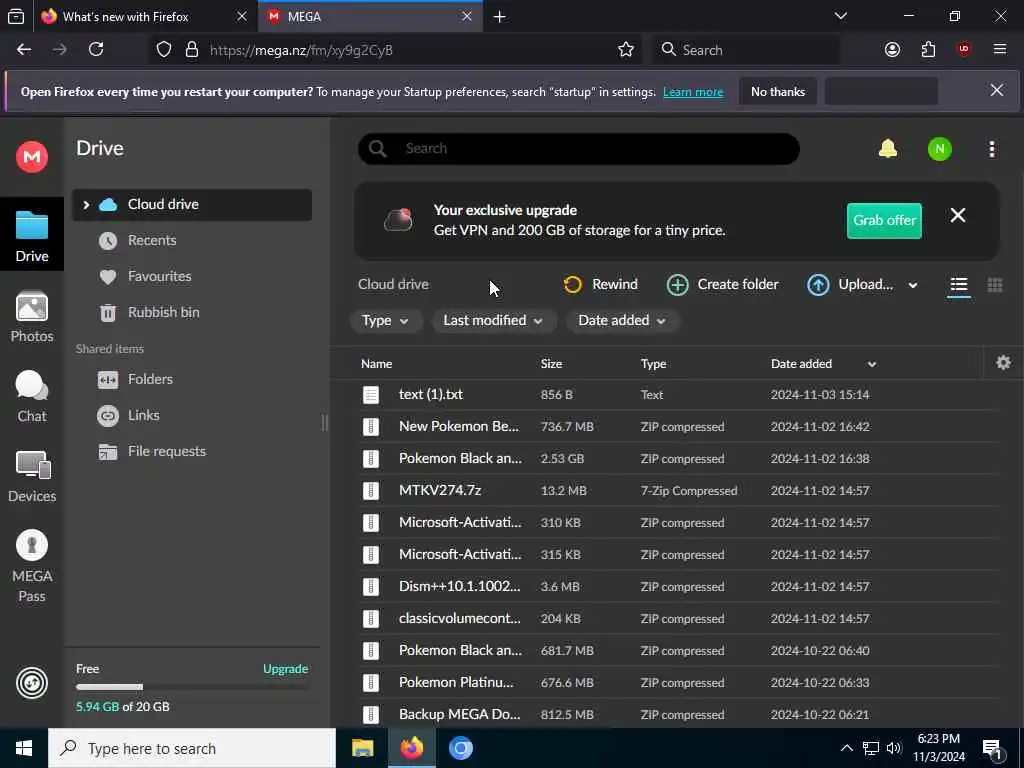Open Favourites in sidebar
This screenshot has width=1024, height=768.
159,276
